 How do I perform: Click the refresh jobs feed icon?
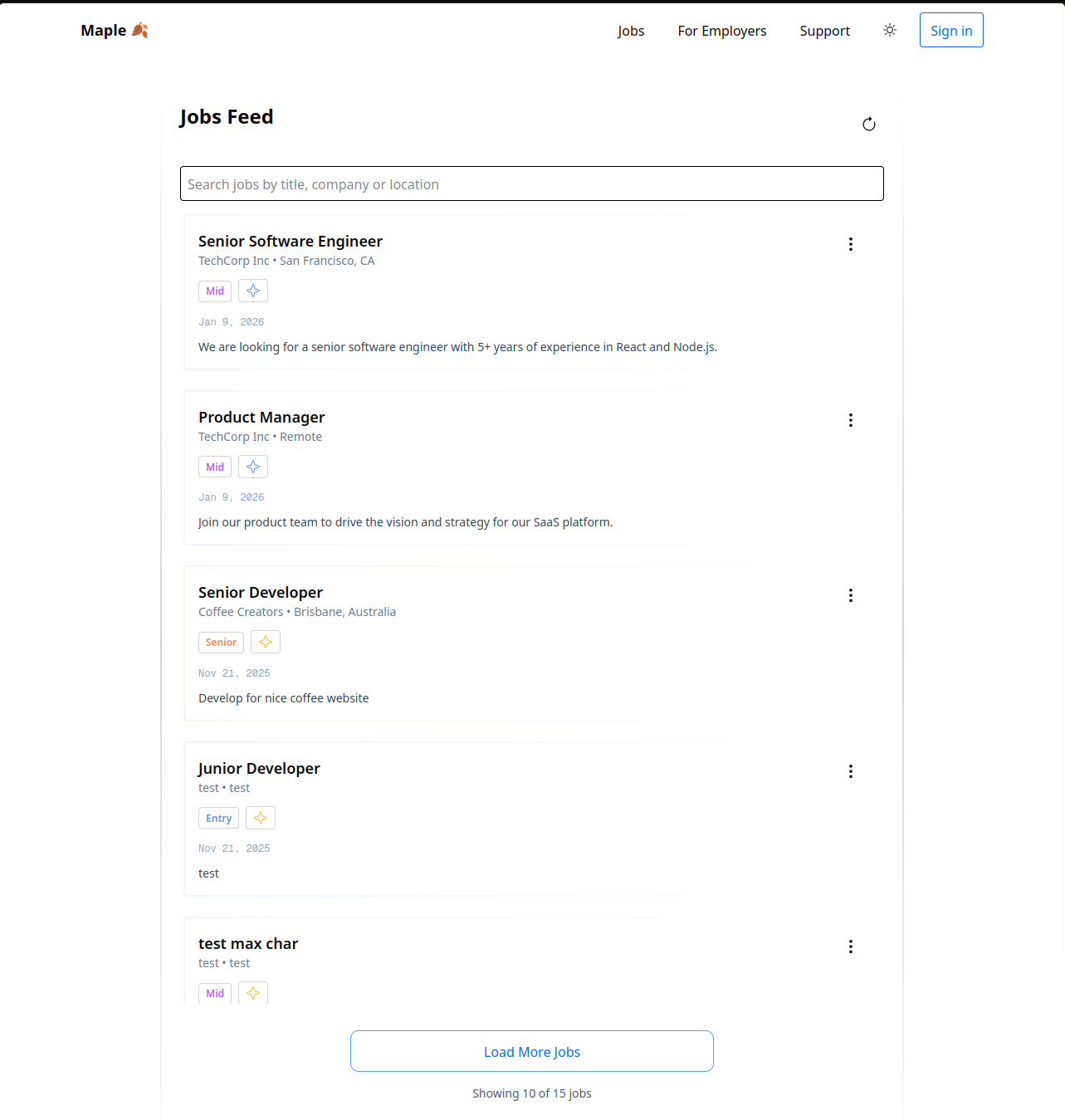(x=869, y=125)
